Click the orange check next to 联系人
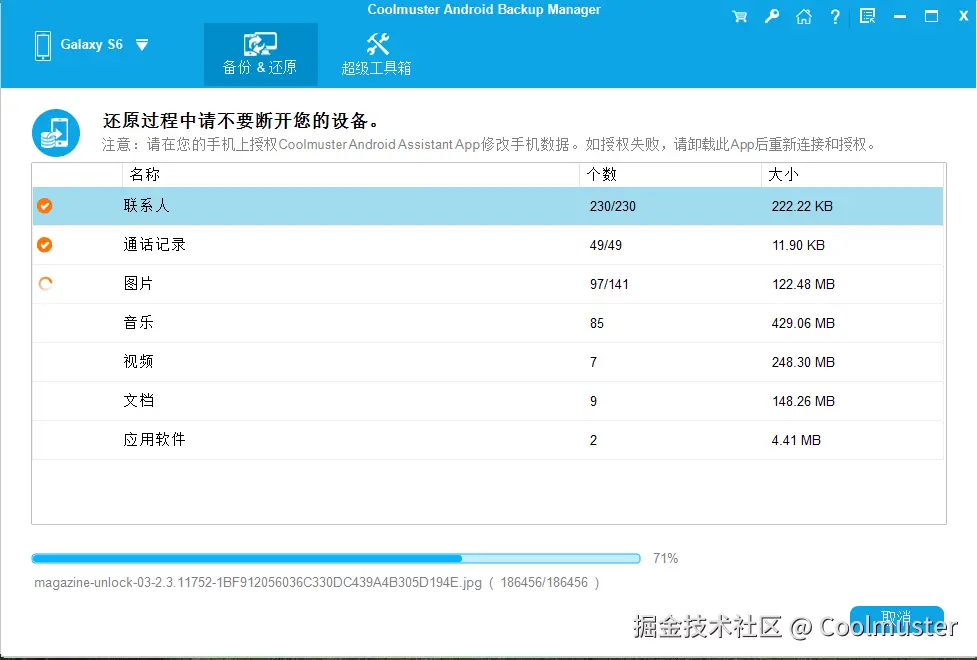Screen dimensions: 977x660 coord(44,206)
